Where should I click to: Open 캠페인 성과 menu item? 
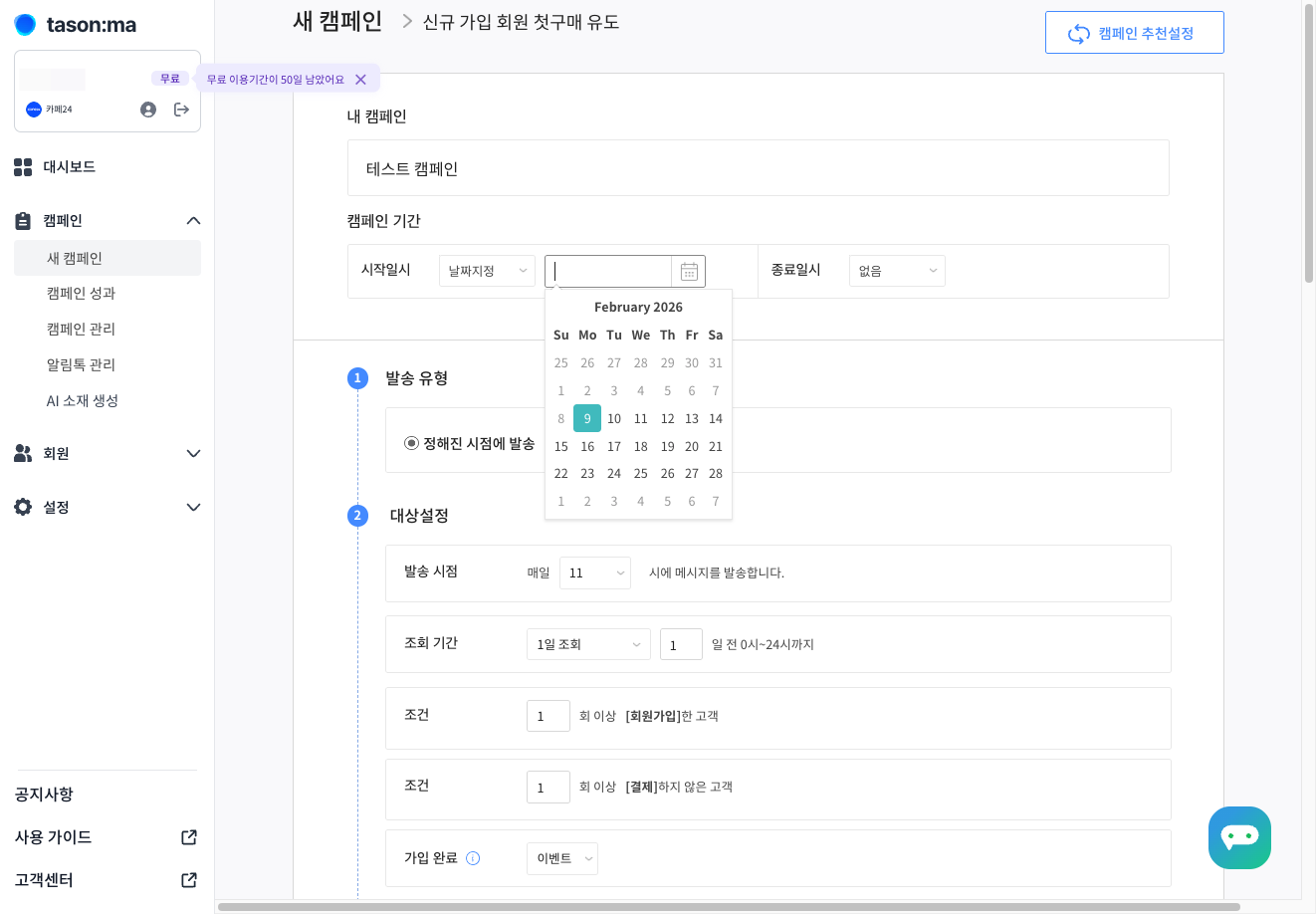[x=82, y=294]
